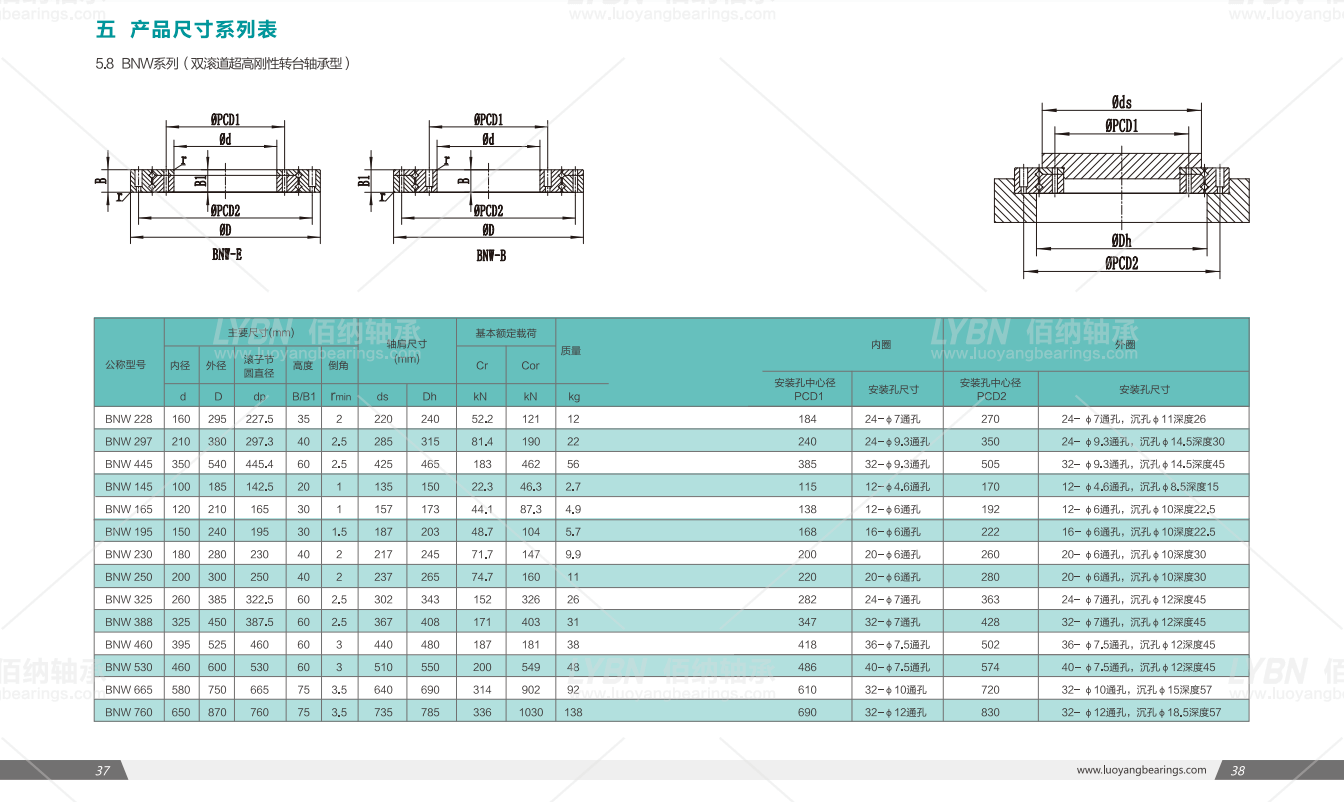Click the BNW 228 model cell
This screenshot has width=1344, height=802.
[x=129, y=419]
